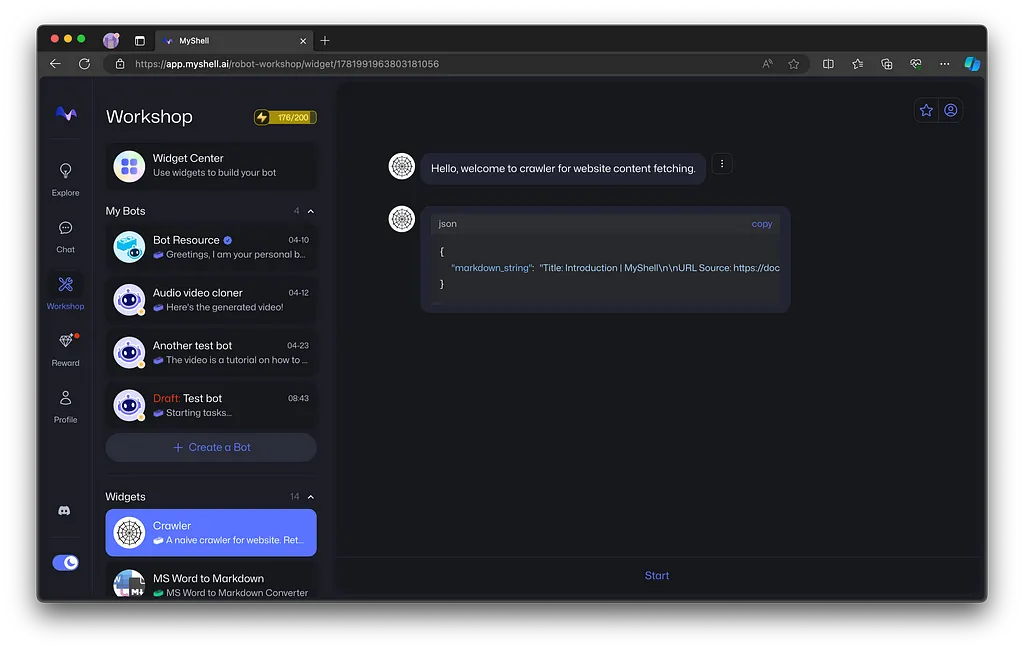Click the MyShell logo icon
1024x651 pixels.
coord(65,114)
